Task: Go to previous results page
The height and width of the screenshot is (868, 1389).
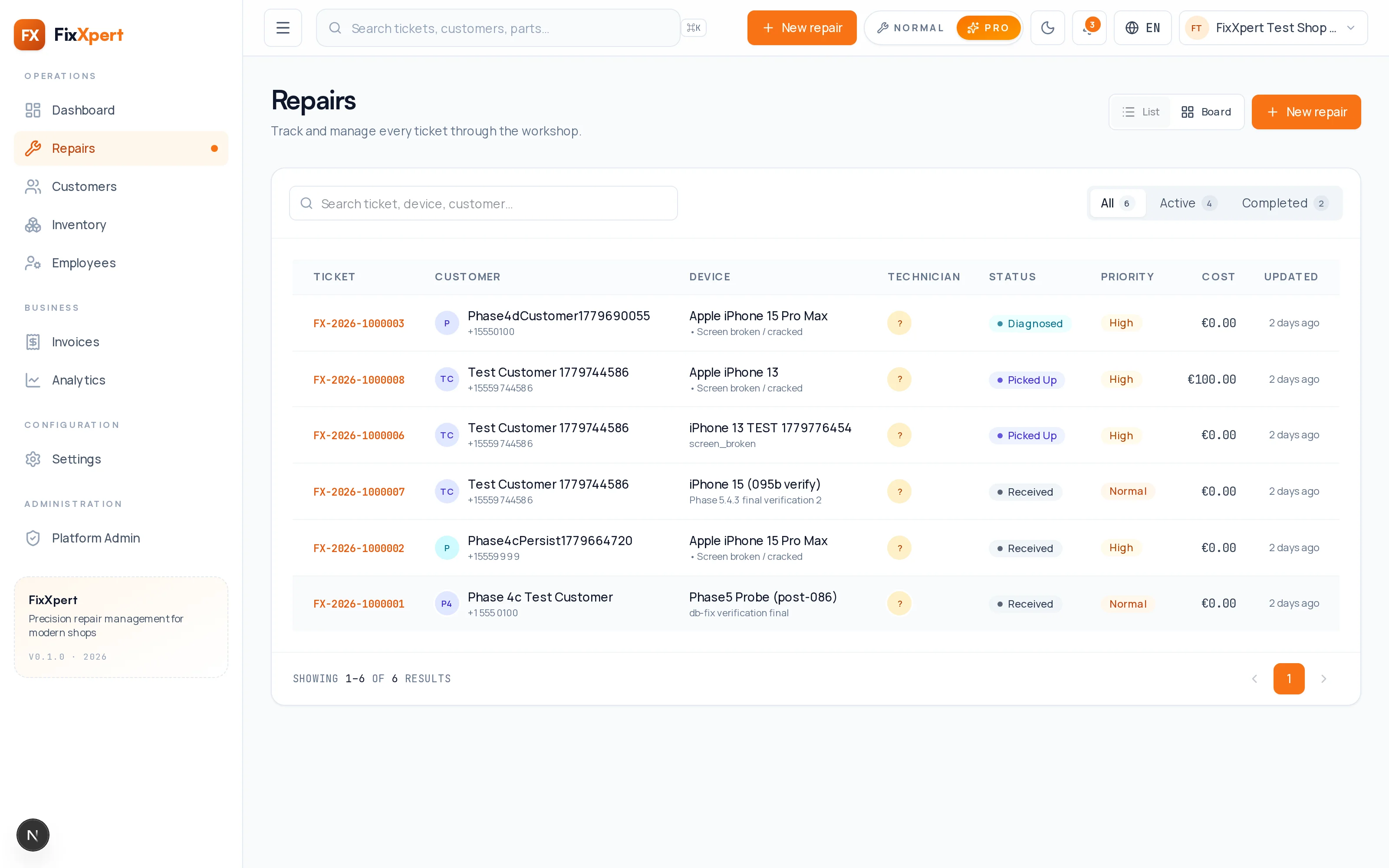Action: (1255, 679)
